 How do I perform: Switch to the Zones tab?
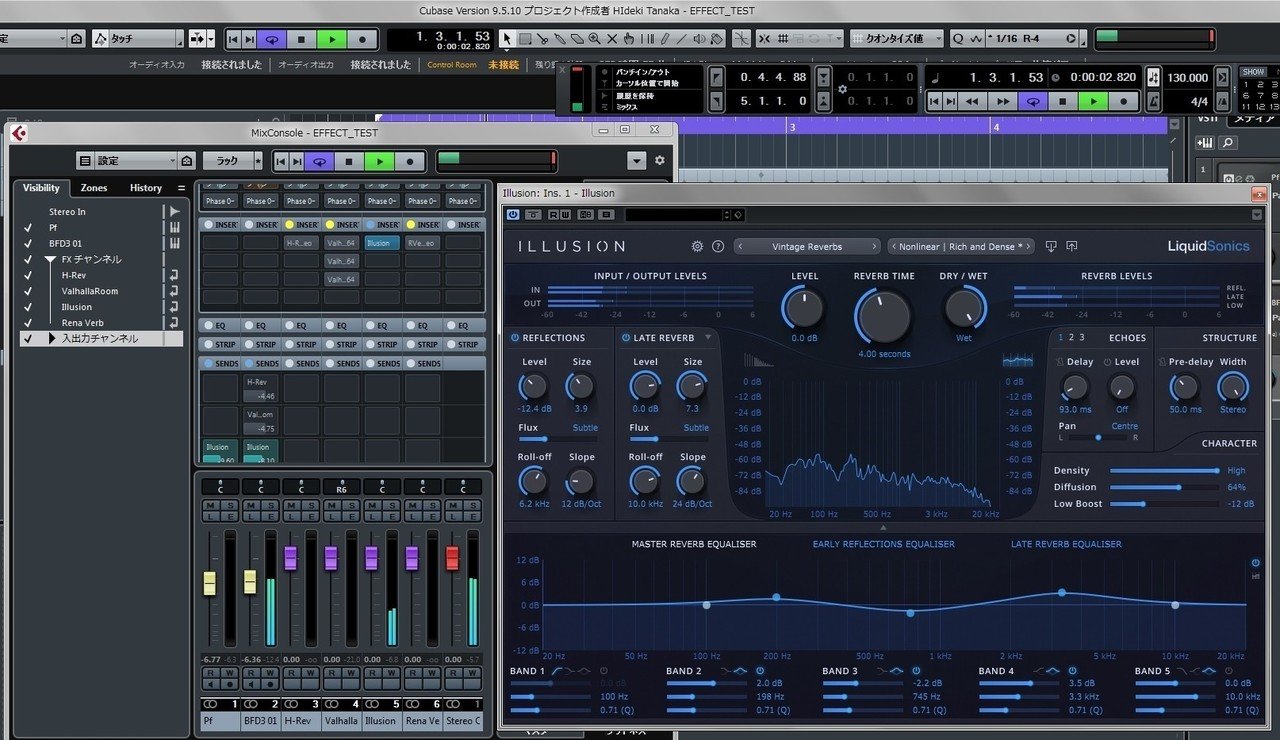pos(94,188)
